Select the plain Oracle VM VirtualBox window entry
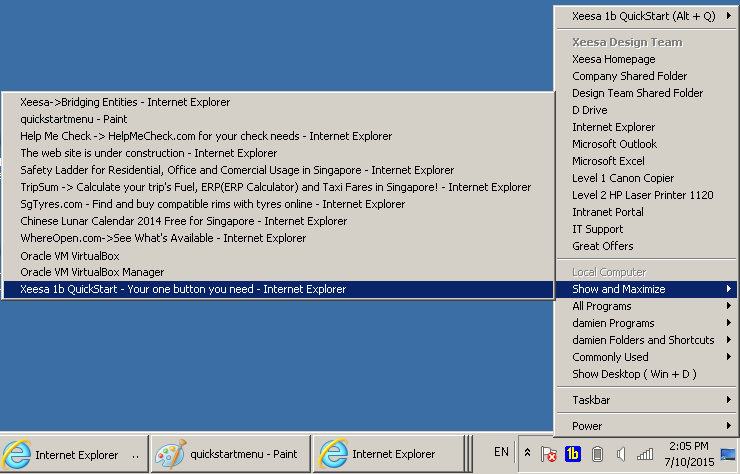This screenshot has width=740, height=474. coord(278,255)
